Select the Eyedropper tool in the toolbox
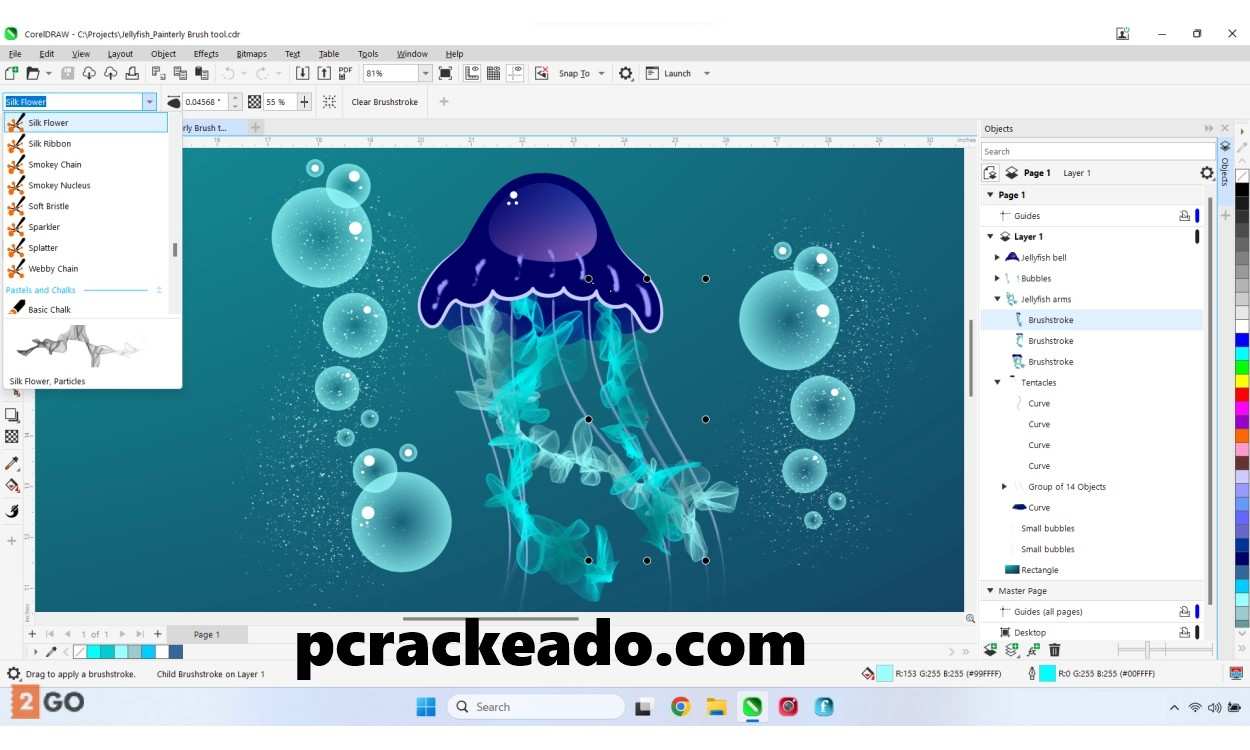The height and width of the screenshot is (750, 1250). pyautogui.click(x=12, y=463)
